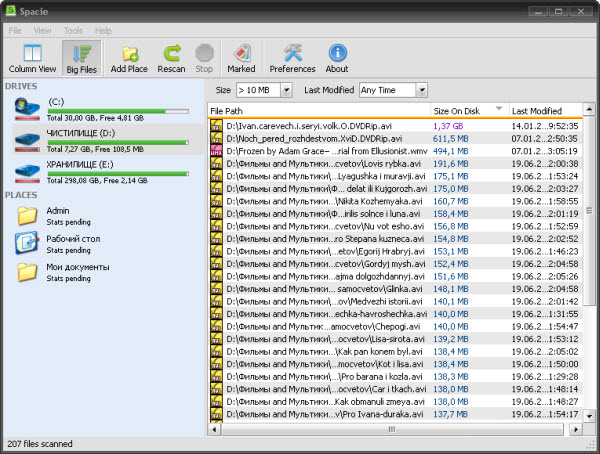Open the File menu
600x454 pixels.
pyautogui.click(x=16, y=30)
